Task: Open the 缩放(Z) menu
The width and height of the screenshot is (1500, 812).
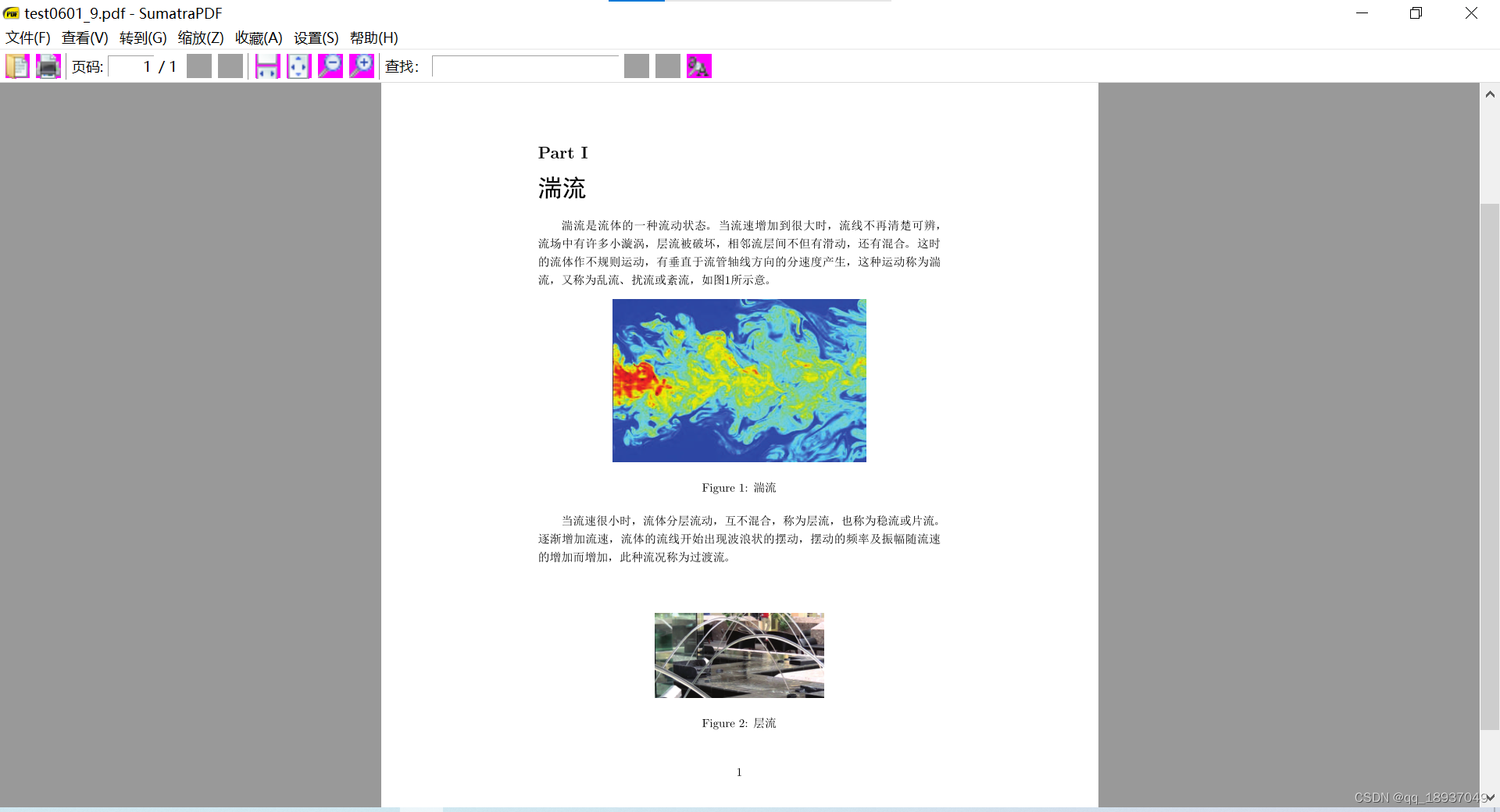Action: [201, 37]
